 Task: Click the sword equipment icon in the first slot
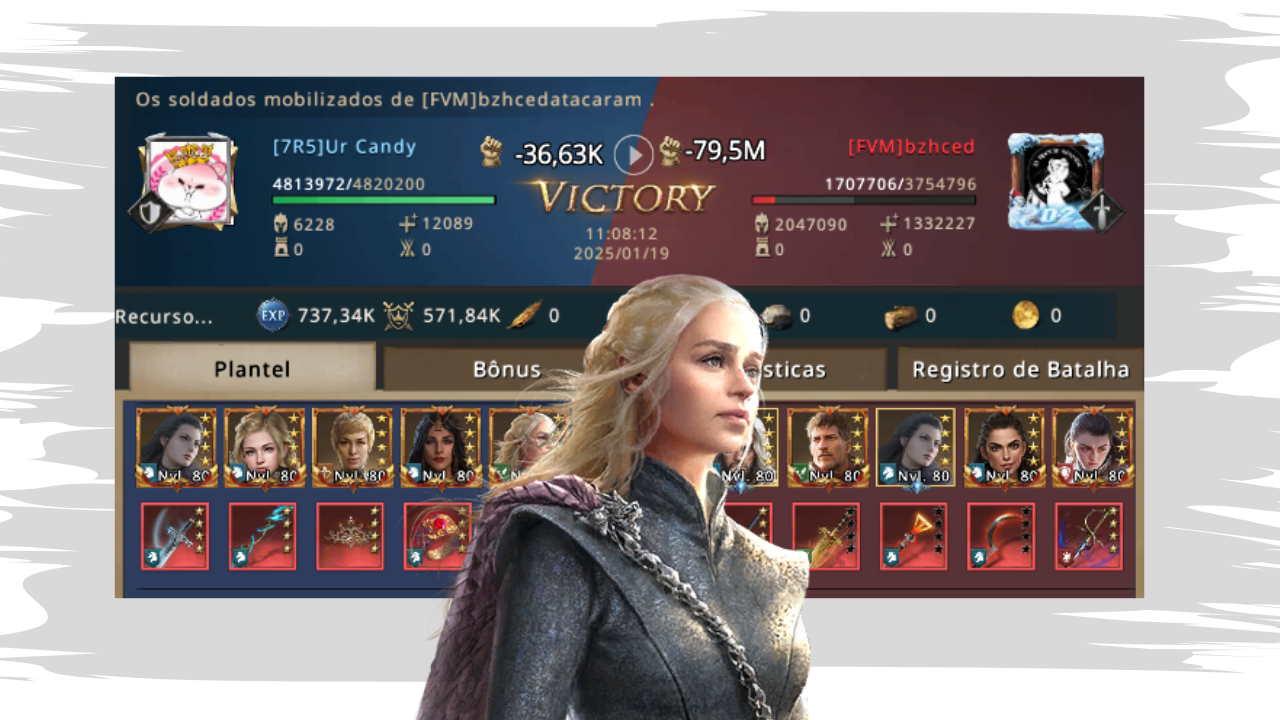(175, 537)
